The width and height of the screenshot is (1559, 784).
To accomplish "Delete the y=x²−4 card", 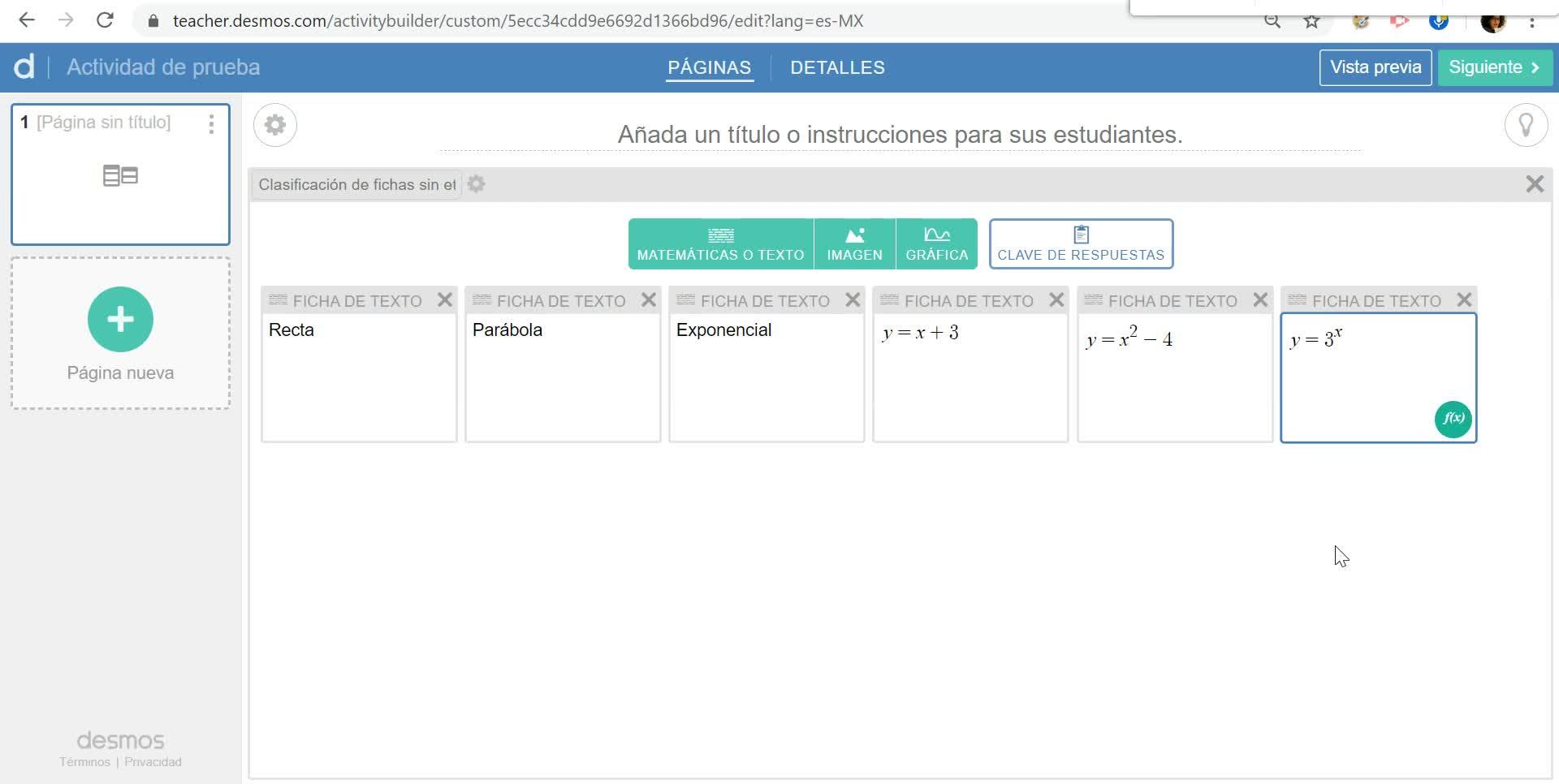I will point(1260,300).
